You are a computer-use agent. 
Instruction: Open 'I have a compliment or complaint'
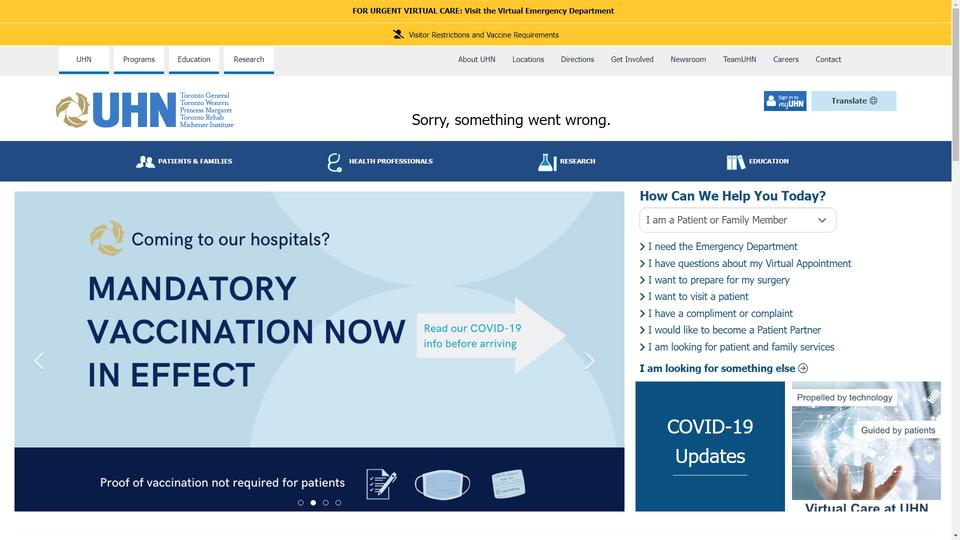[716, 313]
